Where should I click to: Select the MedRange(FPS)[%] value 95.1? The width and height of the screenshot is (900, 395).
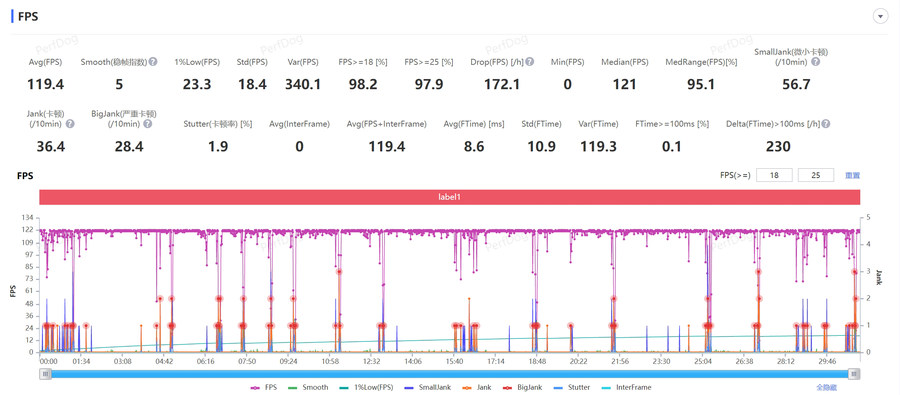(701, 85)
